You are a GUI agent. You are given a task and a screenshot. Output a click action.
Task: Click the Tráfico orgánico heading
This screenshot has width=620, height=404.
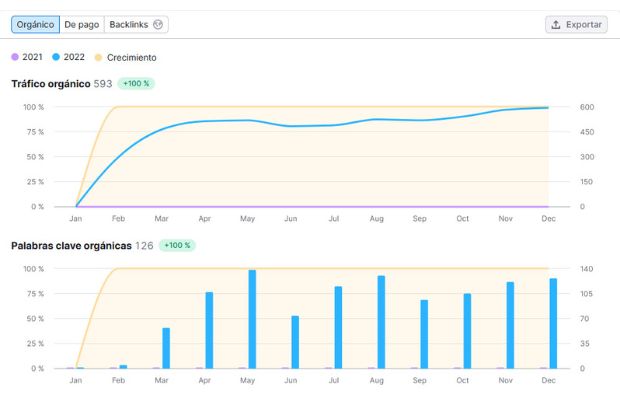51,84
